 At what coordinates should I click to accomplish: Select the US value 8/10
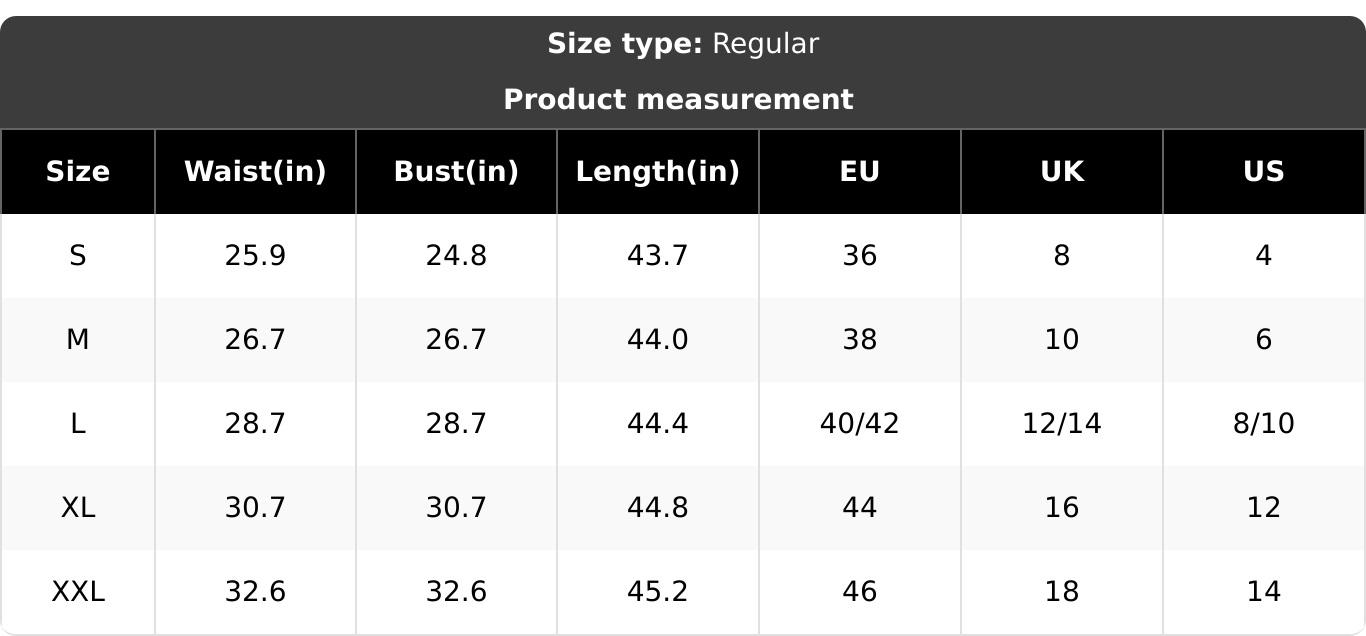(1264, 424)
